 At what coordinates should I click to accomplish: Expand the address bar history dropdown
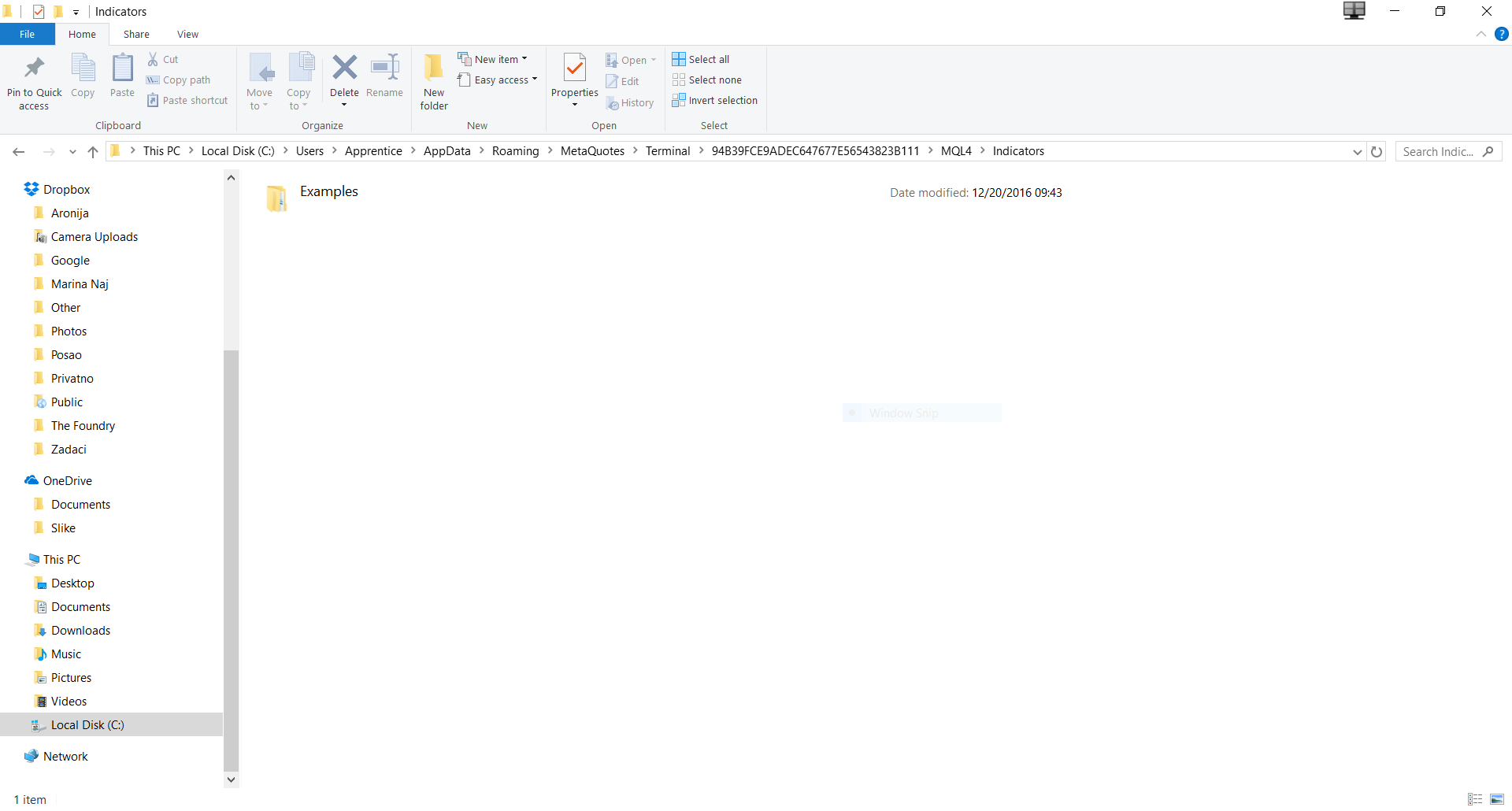tap(1358, 152)
